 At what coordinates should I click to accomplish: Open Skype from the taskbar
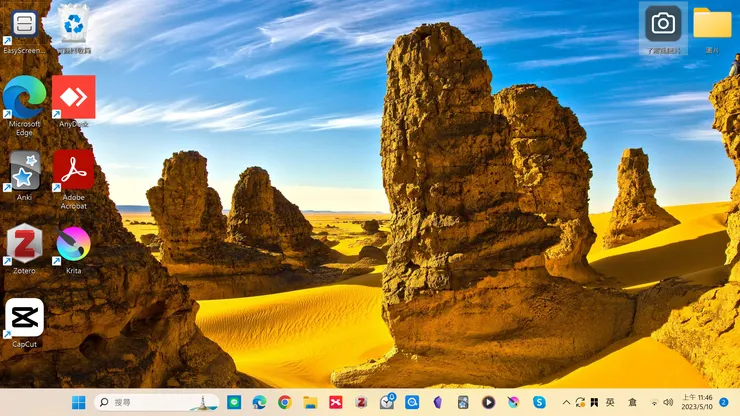pos(539,402)
